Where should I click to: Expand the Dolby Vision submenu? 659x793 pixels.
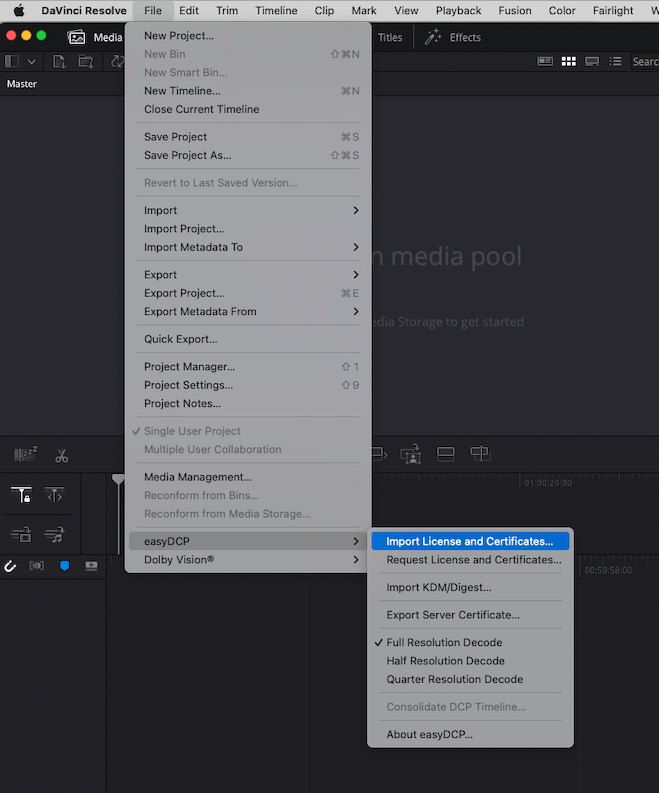[248, 560]
